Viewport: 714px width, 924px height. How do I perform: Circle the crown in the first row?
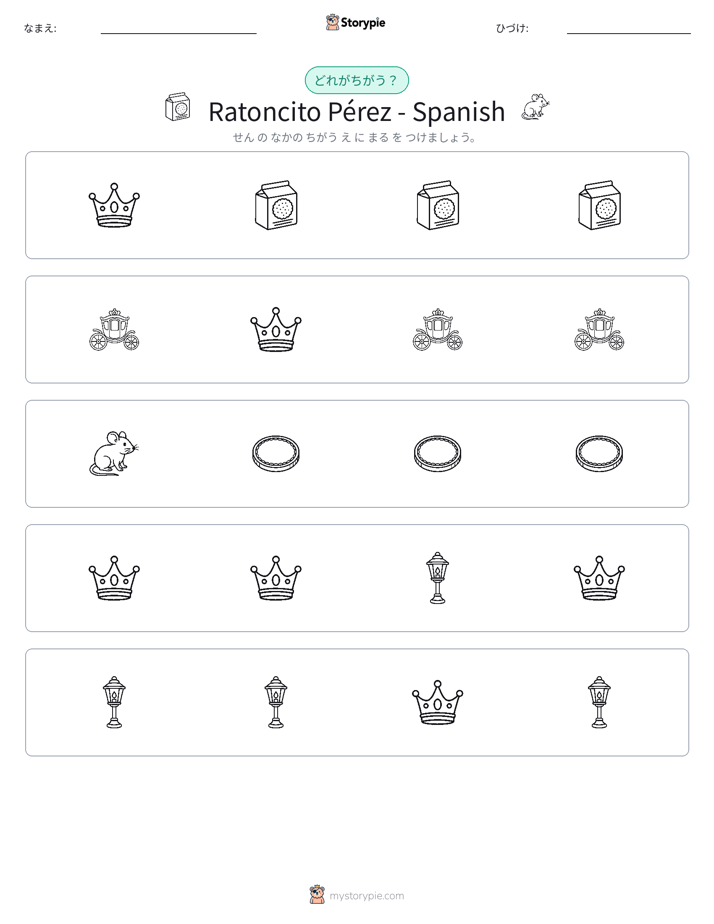coord(114,205)
